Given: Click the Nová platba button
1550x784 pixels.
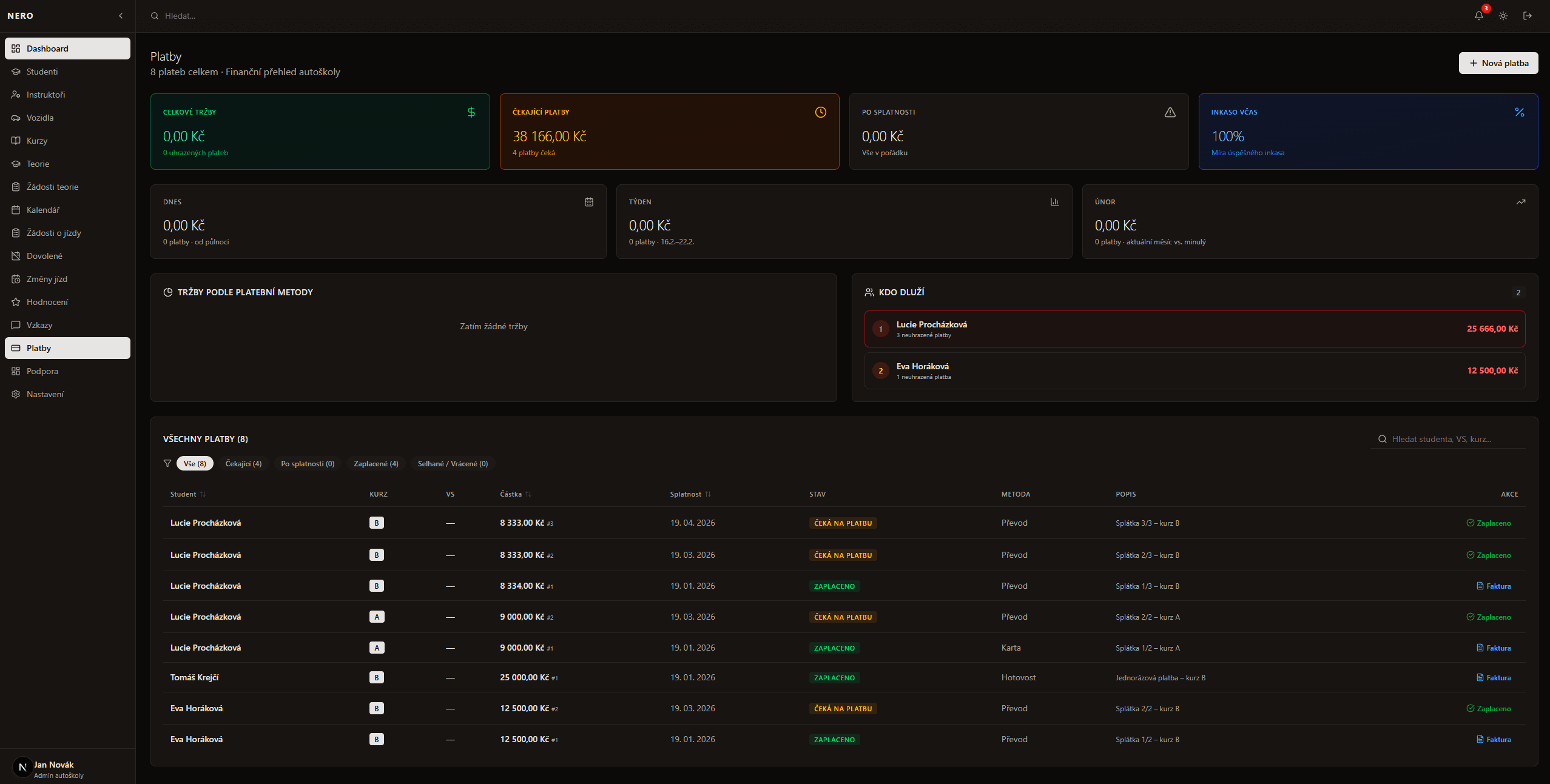Looking at the screenshot, I should tap(1498, 63).
